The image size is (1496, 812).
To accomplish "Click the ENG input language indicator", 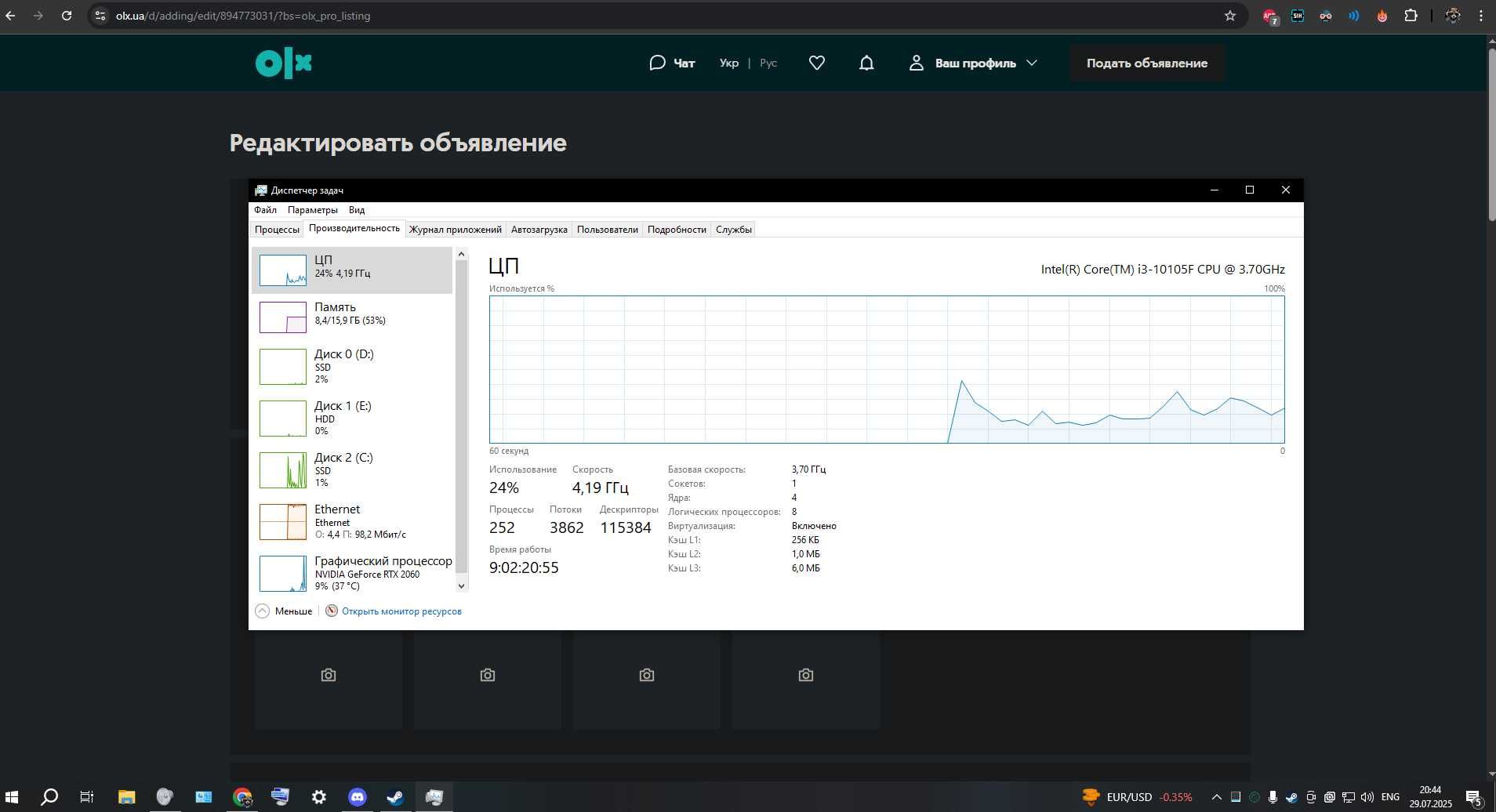I will [x=1390, y=797].
